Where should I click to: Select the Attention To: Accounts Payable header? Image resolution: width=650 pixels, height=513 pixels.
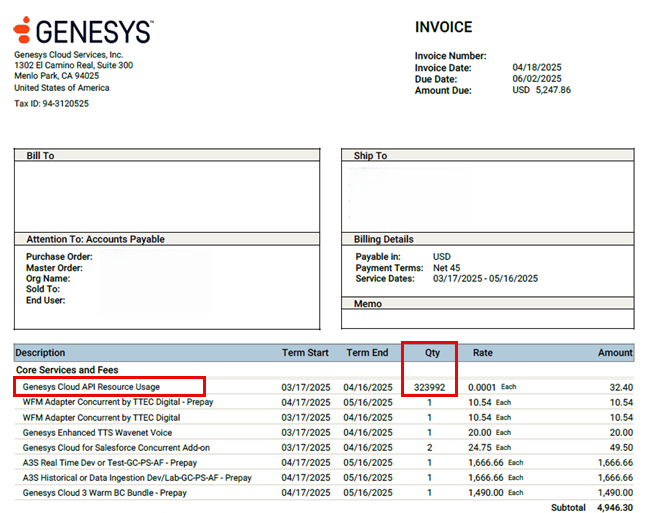[x=95, y=239]
